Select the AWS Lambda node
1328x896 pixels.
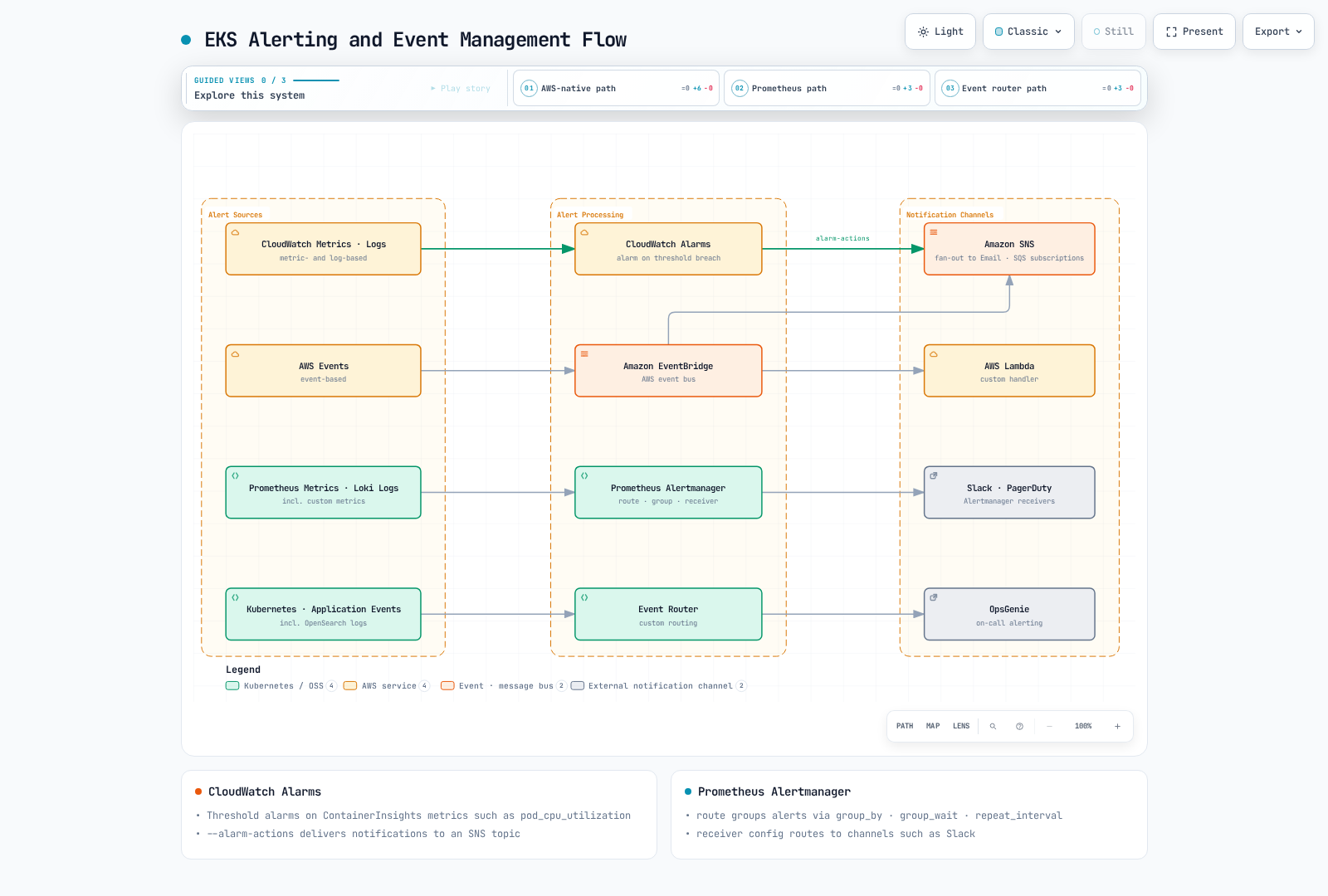pyautogui.click(x=1009, y=371)
